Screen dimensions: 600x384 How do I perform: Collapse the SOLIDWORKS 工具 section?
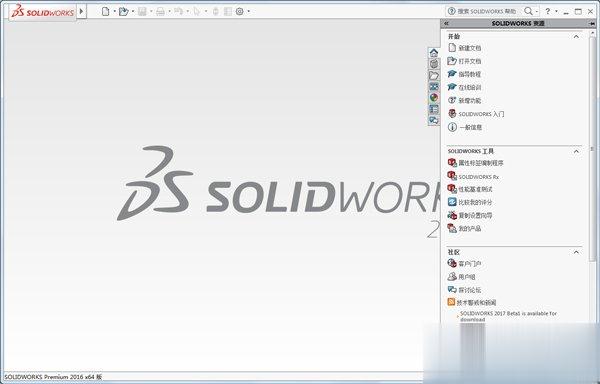tap(576, 151)
